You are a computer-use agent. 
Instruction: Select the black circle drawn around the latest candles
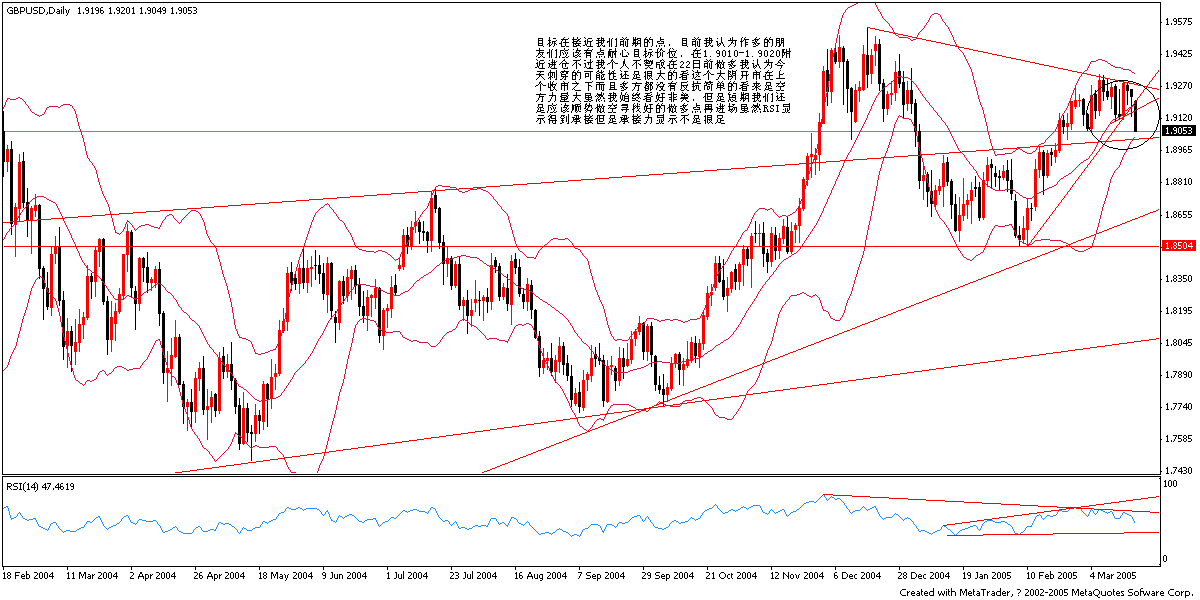1123,114
